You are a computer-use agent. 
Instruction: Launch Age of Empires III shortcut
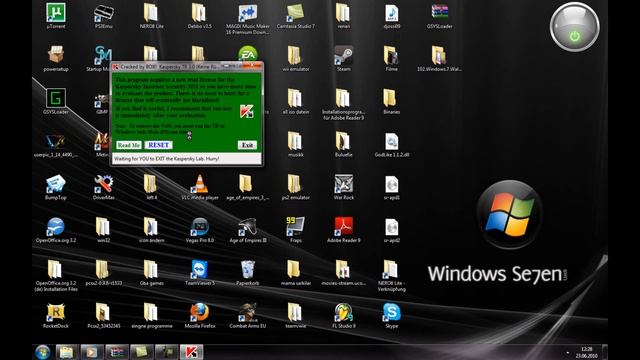coord(248,229)
